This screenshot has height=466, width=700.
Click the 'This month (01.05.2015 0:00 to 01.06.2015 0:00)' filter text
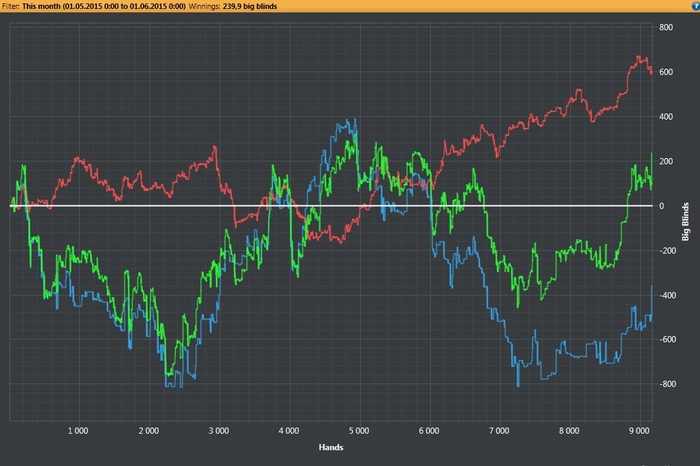coord(104,6)
